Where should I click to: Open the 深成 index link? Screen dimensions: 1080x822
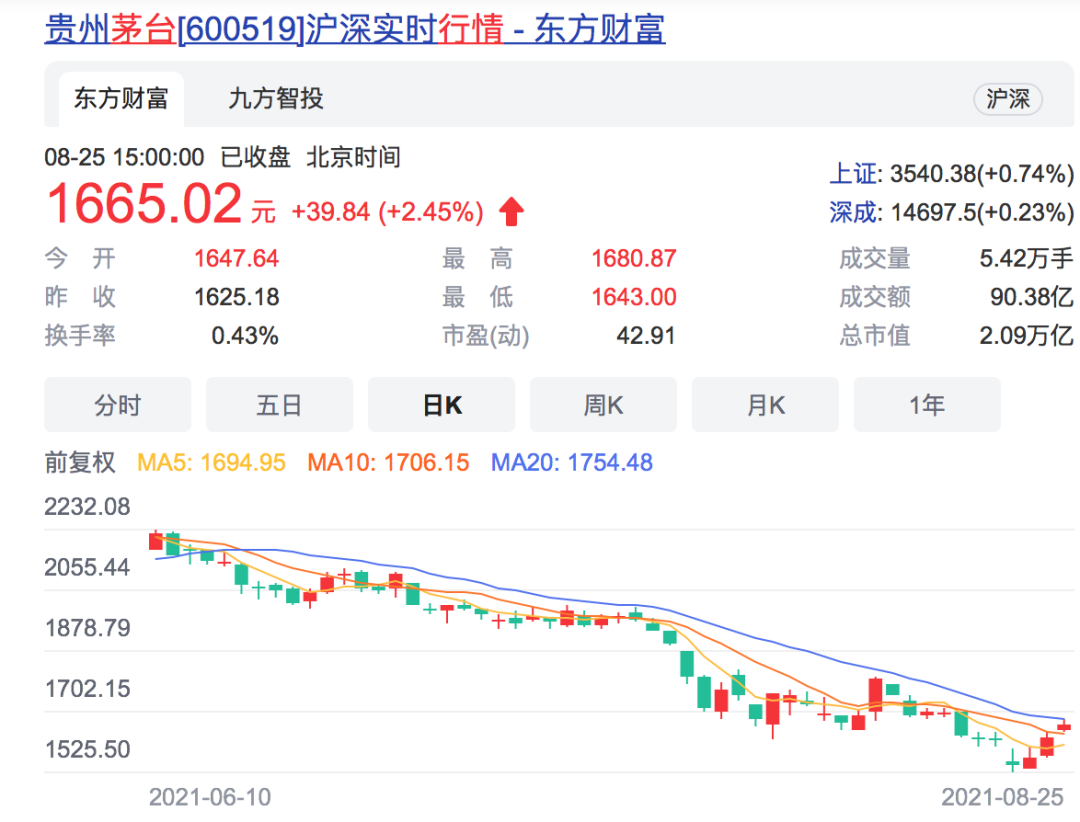(854, 212)
